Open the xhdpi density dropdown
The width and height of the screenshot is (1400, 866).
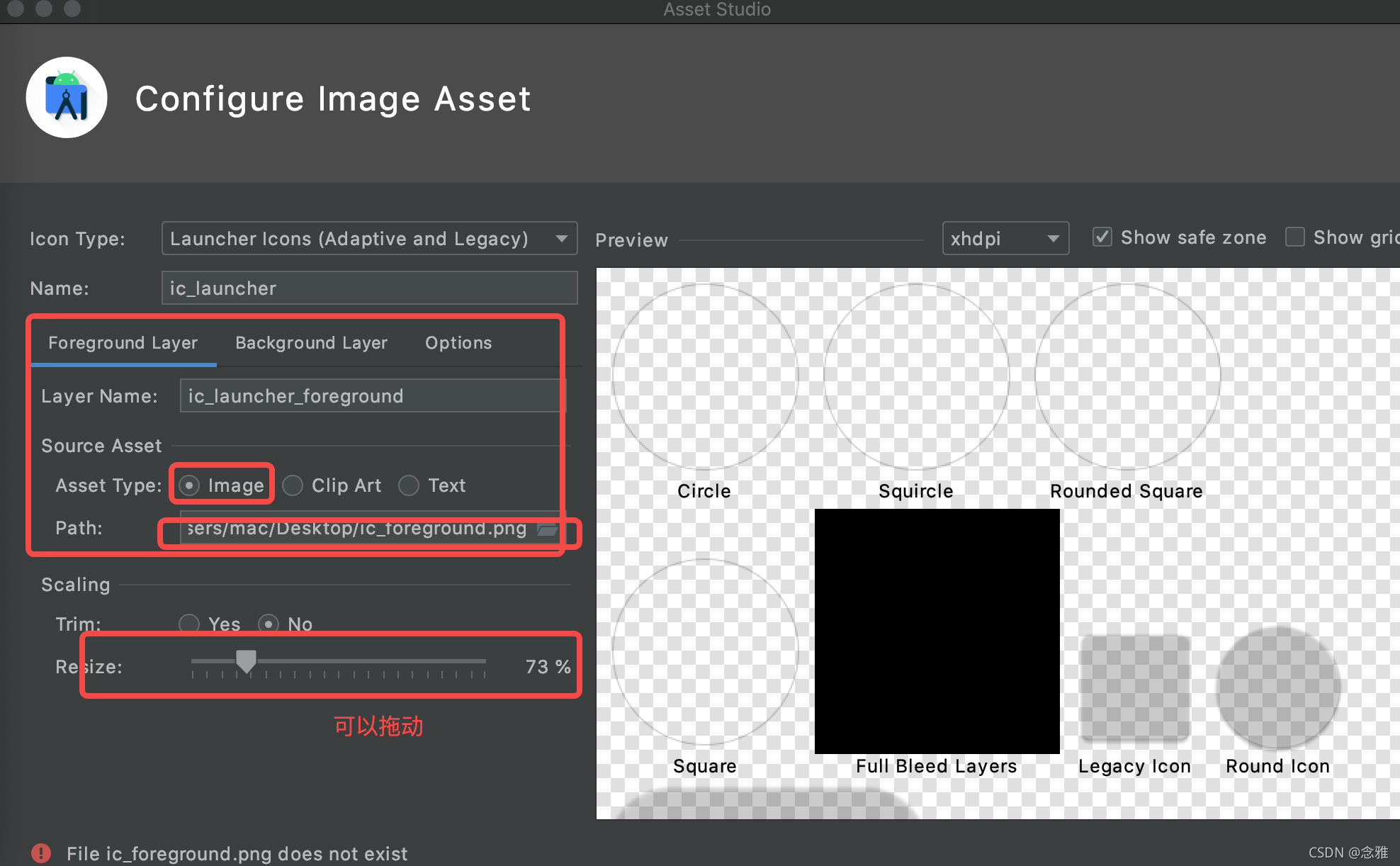pos(1005,238)
